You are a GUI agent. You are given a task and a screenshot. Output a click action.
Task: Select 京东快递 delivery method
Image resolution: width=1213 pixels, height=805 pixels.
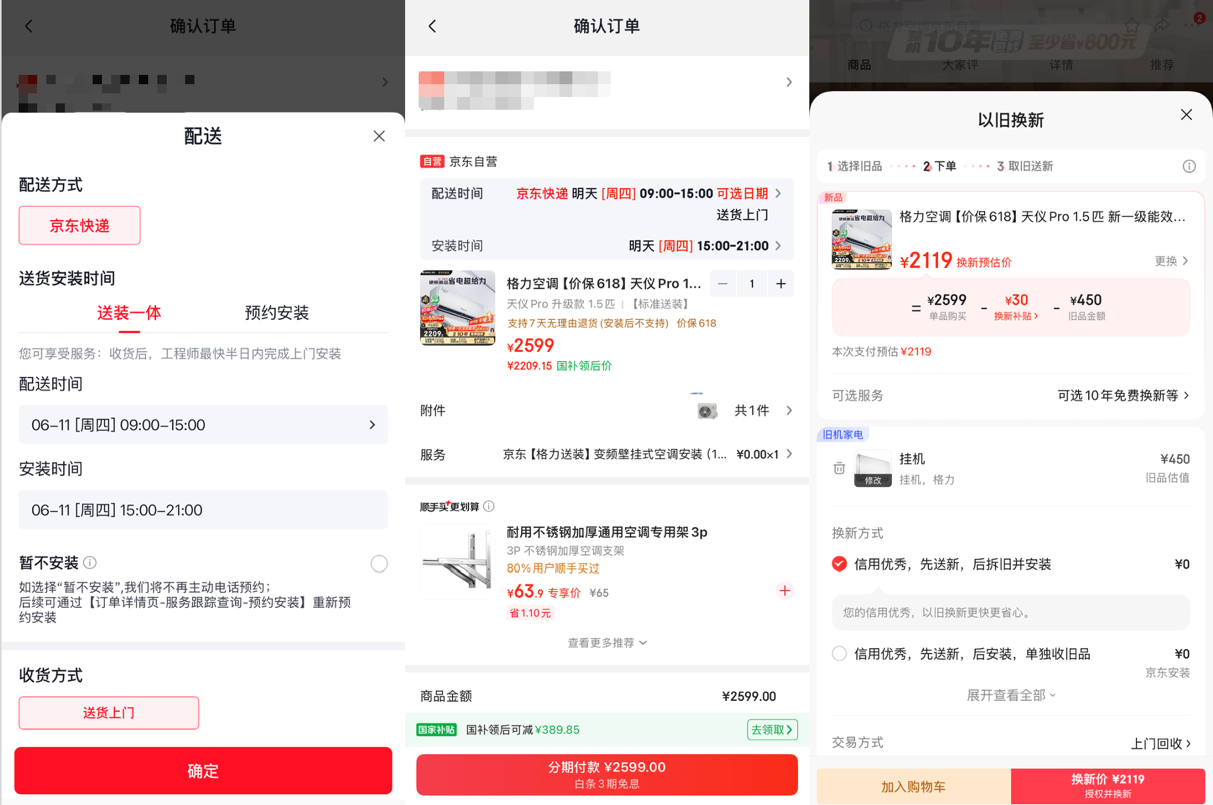point(80,225)
